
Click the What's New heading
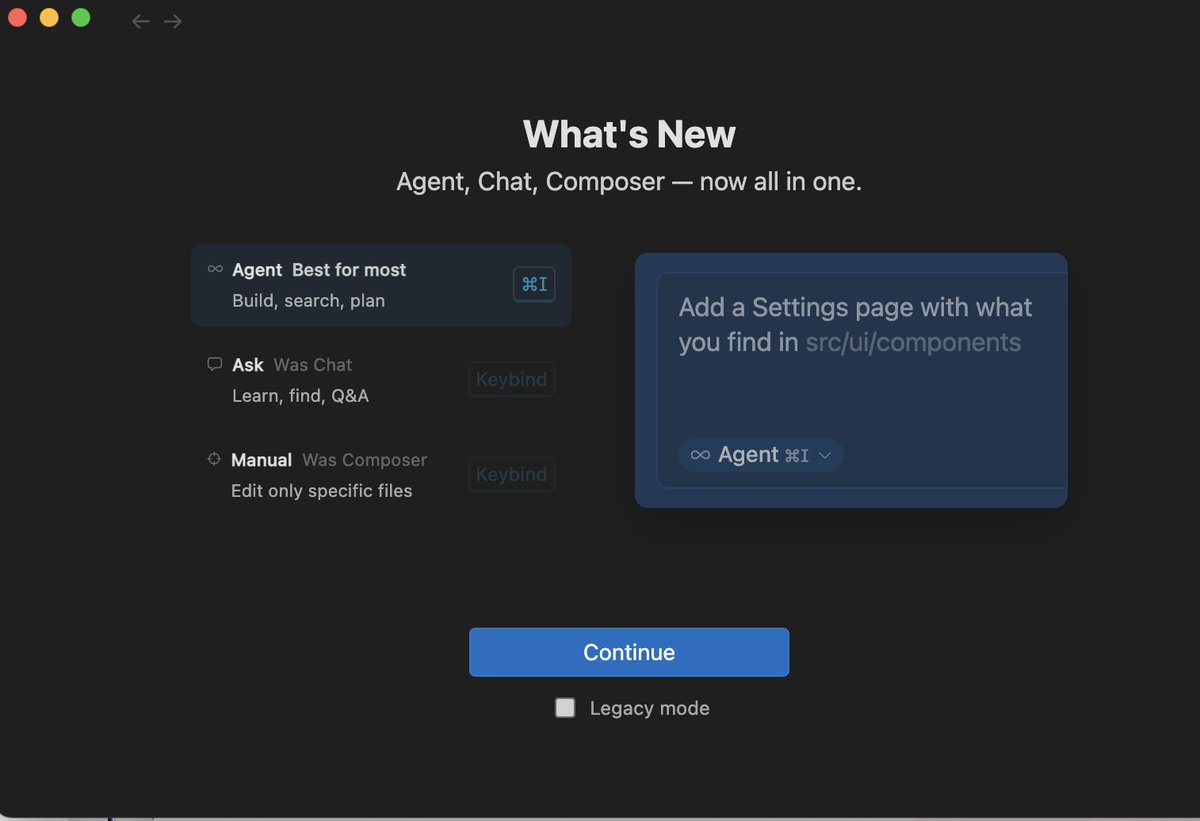(629, 134)
